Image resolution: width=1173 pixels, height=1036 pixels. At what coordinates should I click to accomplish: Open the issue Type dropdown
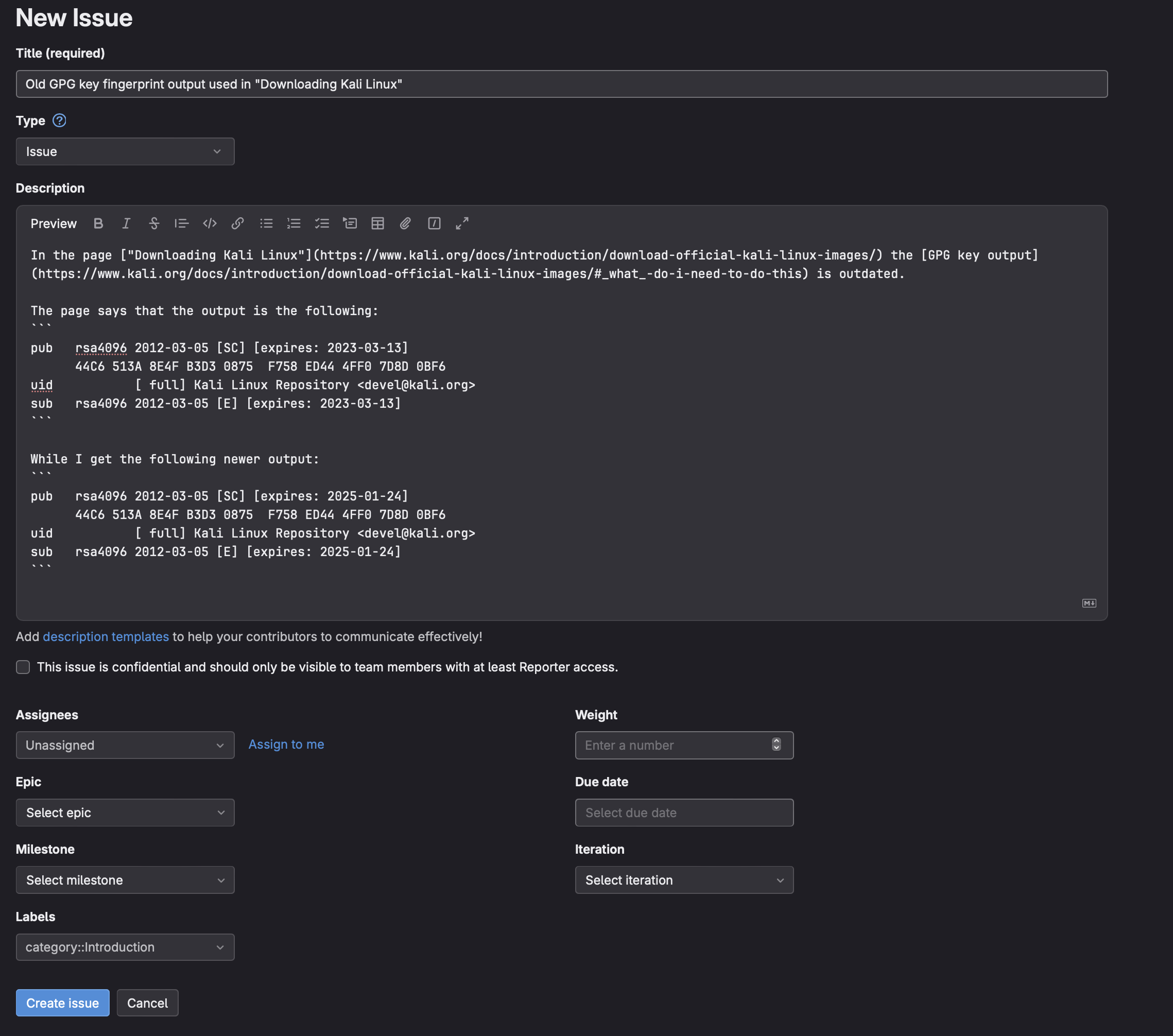click(x=125, y=151)
